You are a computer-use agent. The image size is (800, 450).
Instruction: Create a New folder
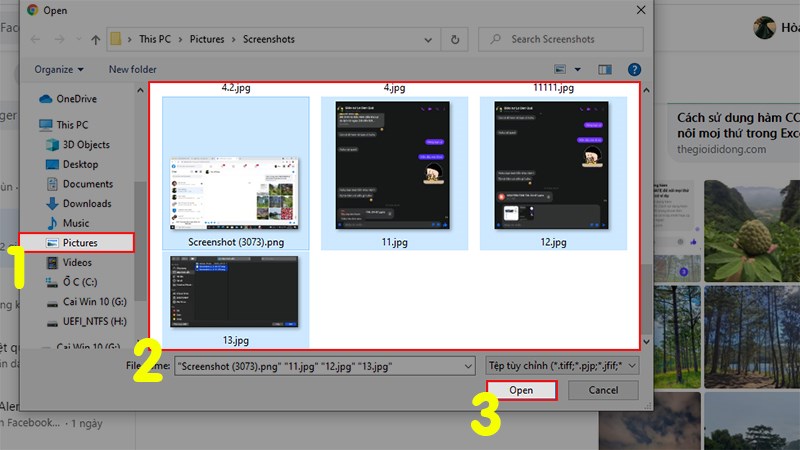click(133, 69)
